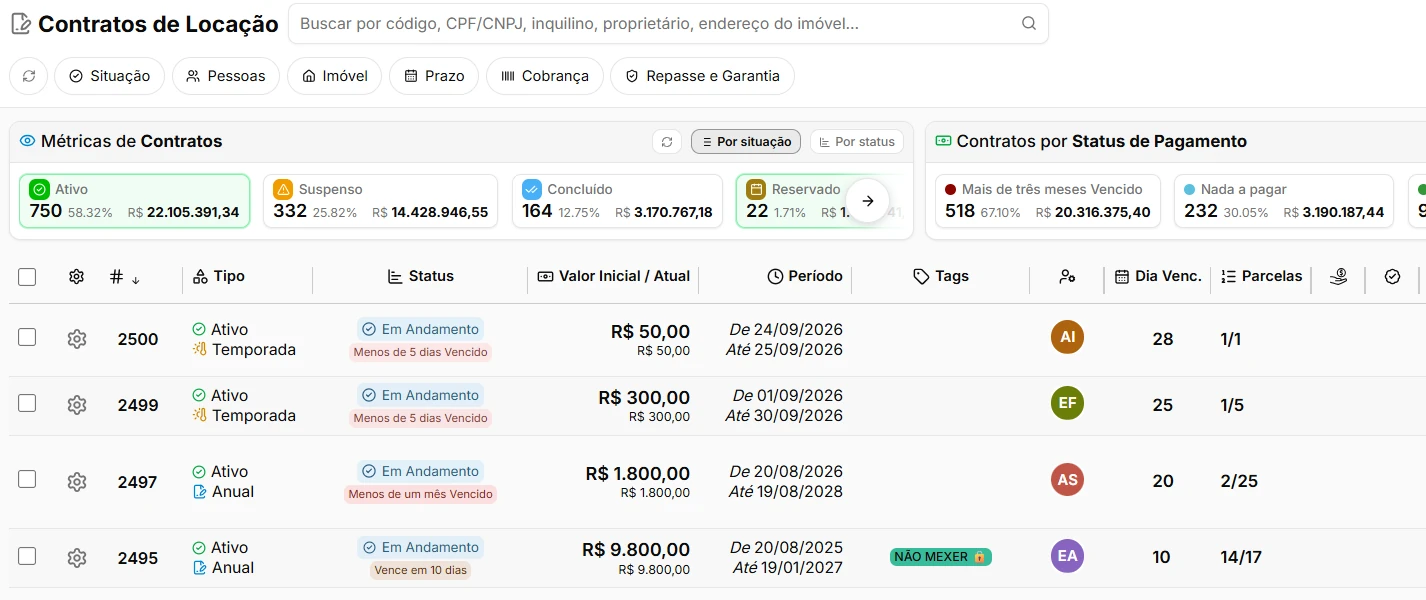Click the EA avatar on contract 2495

1067,556
